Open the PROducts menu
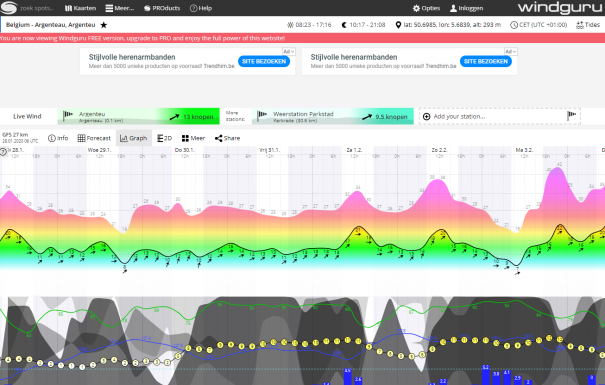 point(162,8)
